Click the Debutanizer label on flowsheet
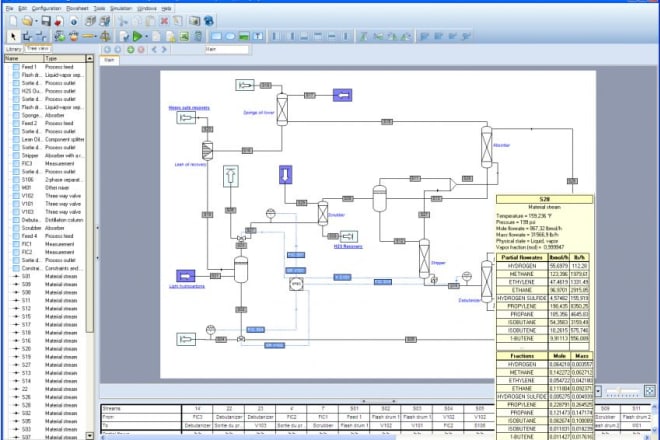 [469, 300]
